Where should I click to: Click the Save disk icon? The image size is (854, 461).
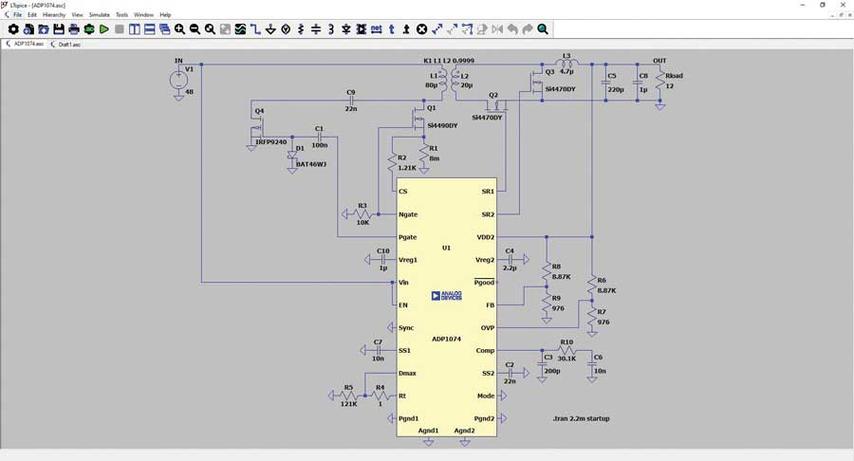click(x=59, y=29)
